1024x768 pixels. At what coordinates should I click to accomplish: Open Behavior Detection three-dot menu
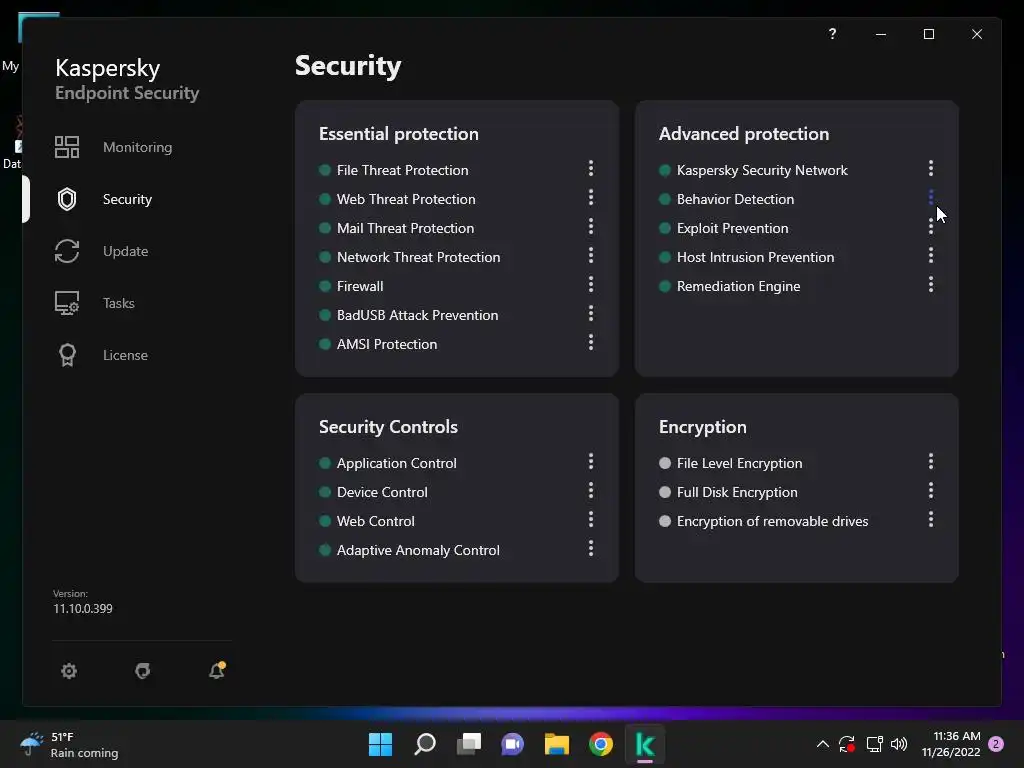coord(931,197)
